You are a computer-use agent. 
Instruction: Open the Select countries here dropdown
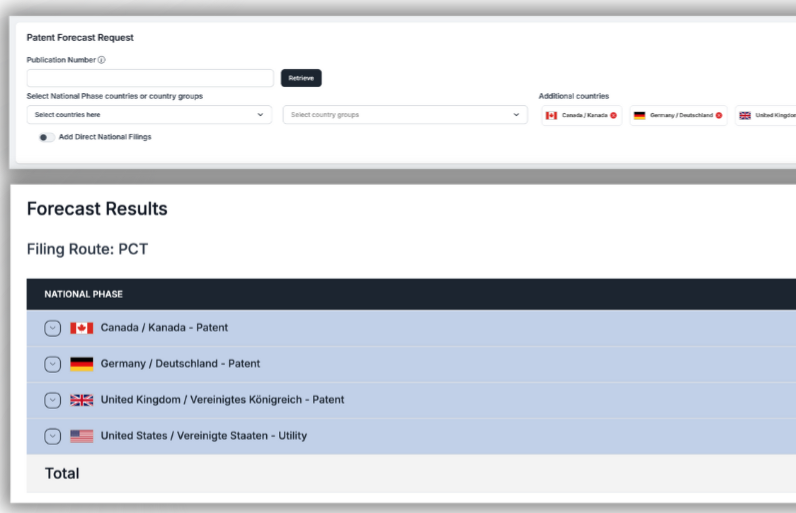(x=150, y=115)
